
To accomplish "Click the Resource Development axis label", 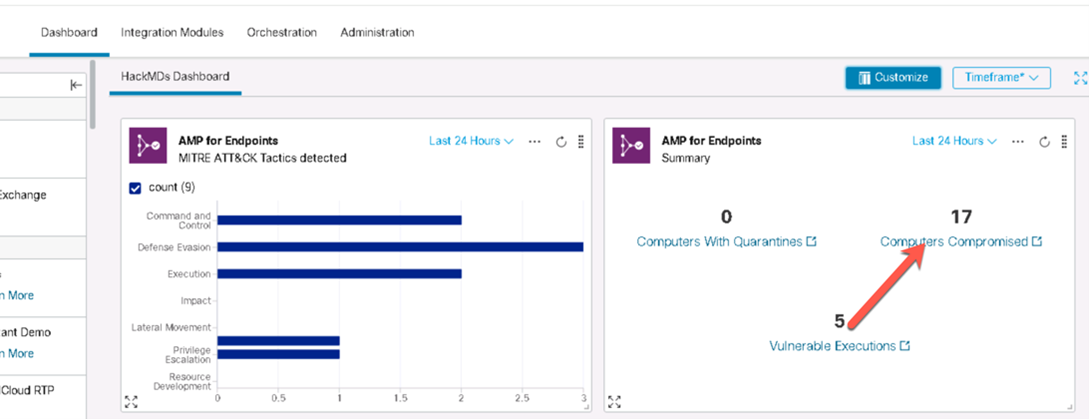I will [182, 381].
